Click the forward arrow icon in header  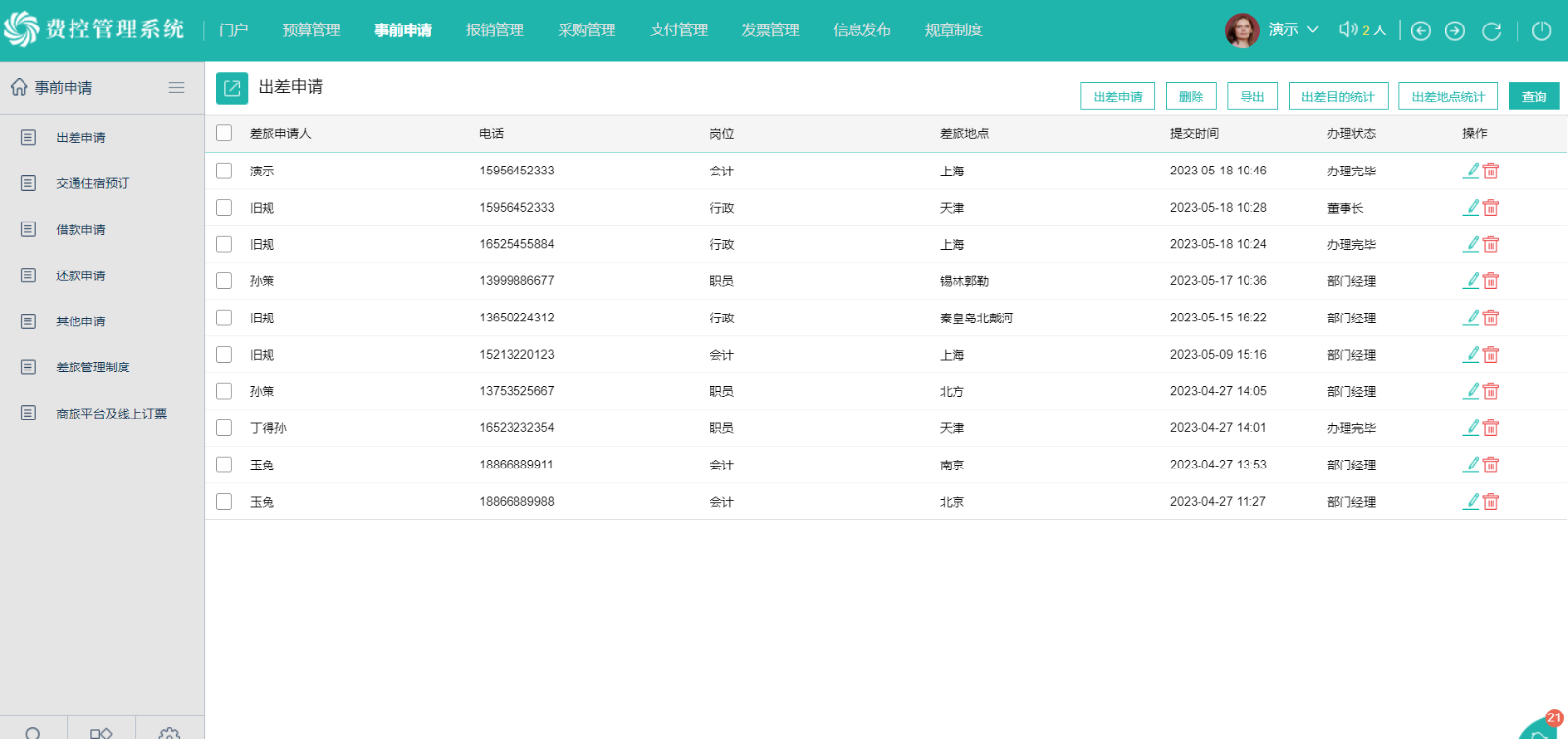pyautogui.click(x=1455, y=31)
